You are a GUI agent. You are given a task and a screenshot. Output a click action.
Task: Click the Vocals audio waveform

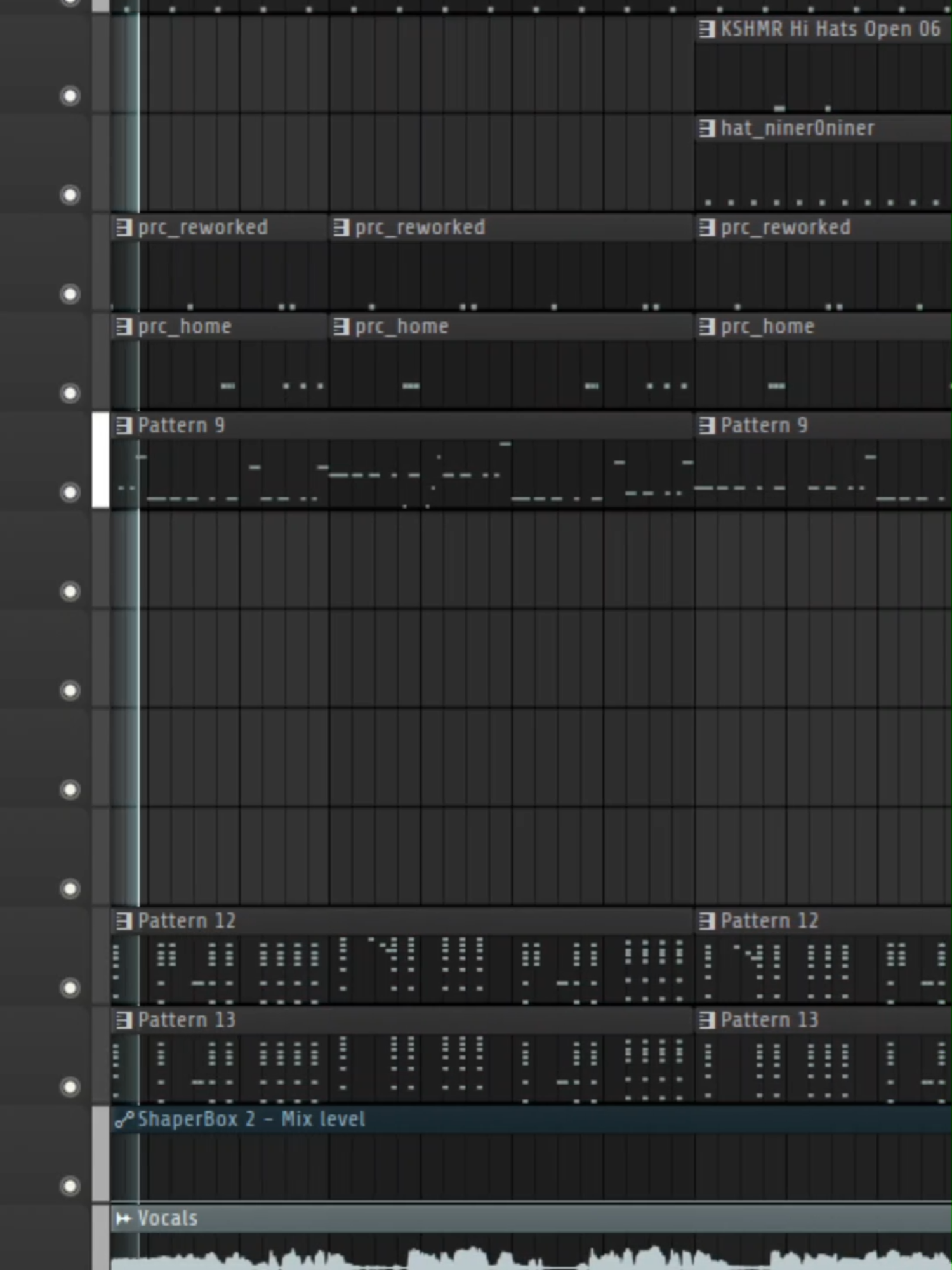coord(531,1252)
